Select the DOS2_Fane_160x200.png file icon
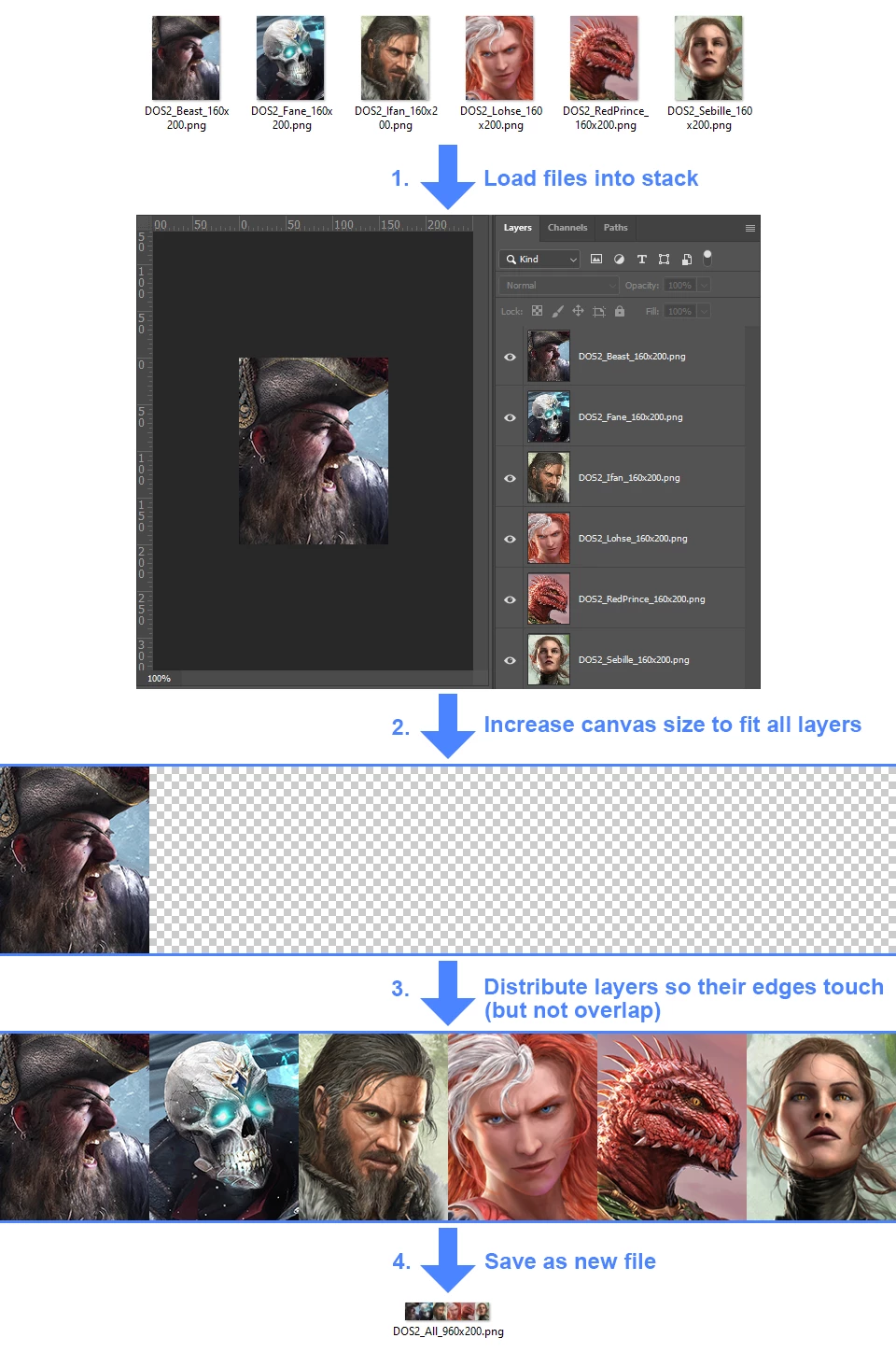This screenshot has height=1352, width=896. (x=290, y=58)
